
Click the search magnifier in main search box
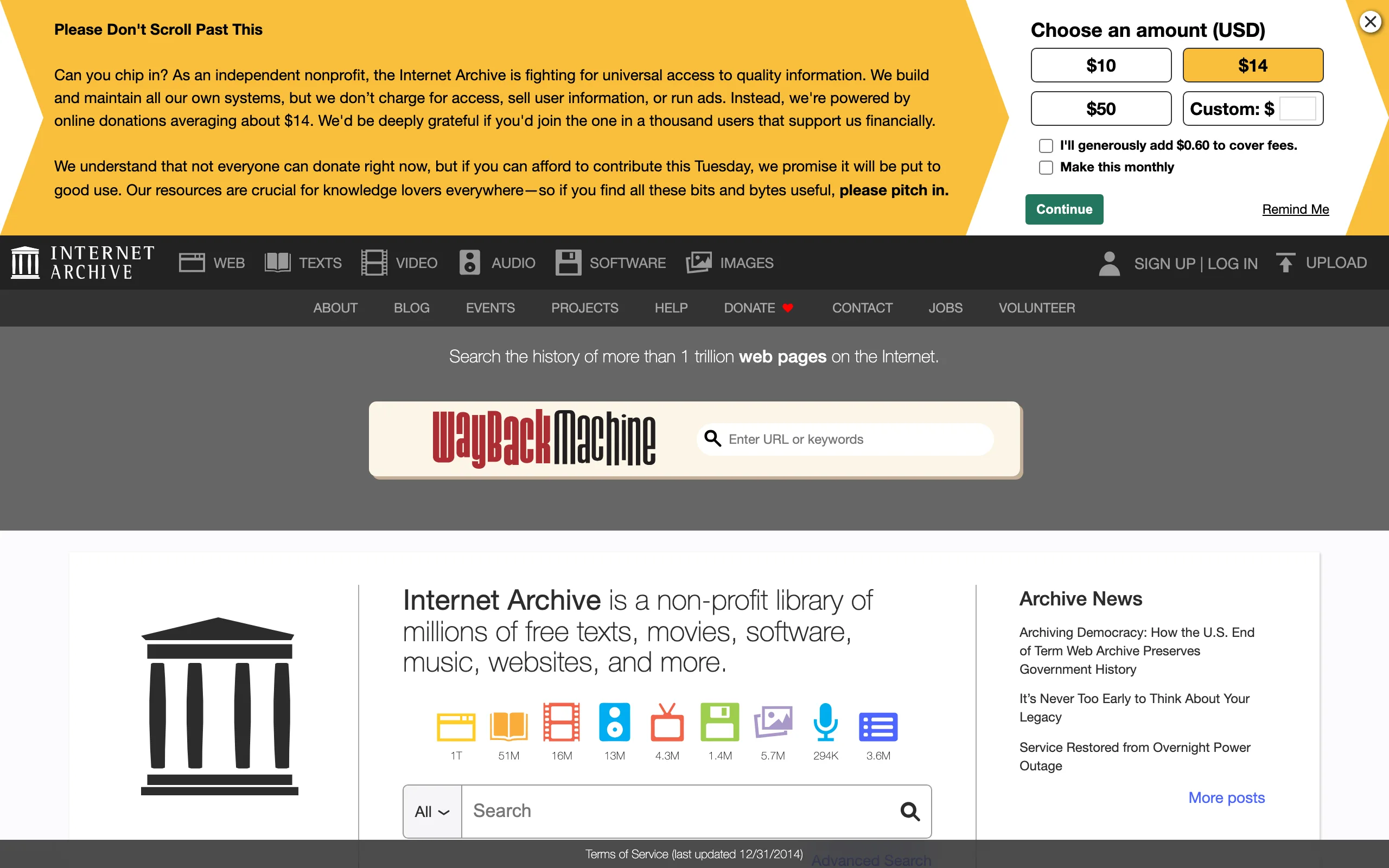(910, 811)
